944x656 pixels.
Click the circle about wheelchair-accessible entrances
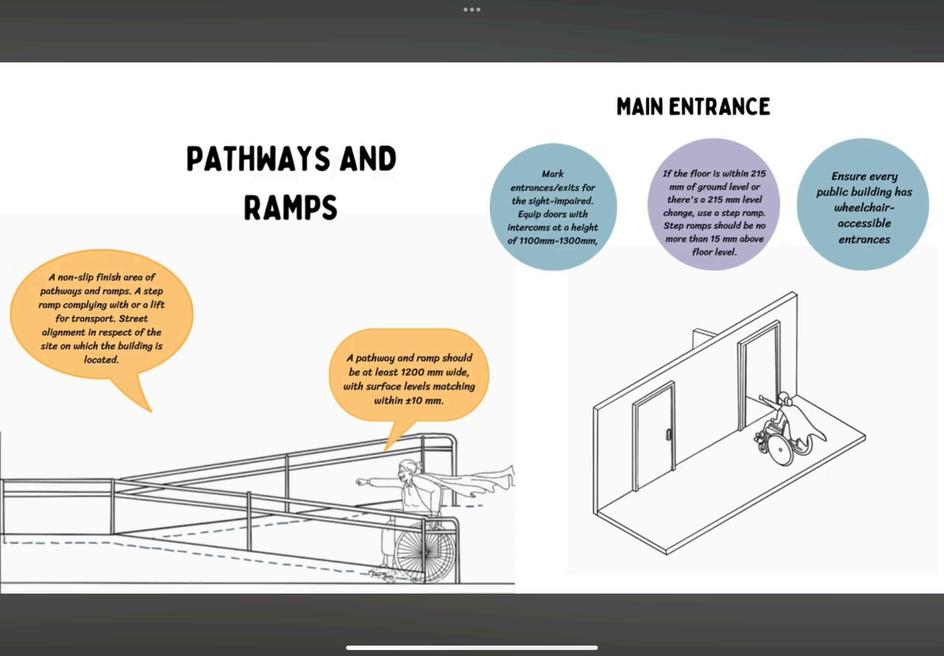click(x=863, y=205)
